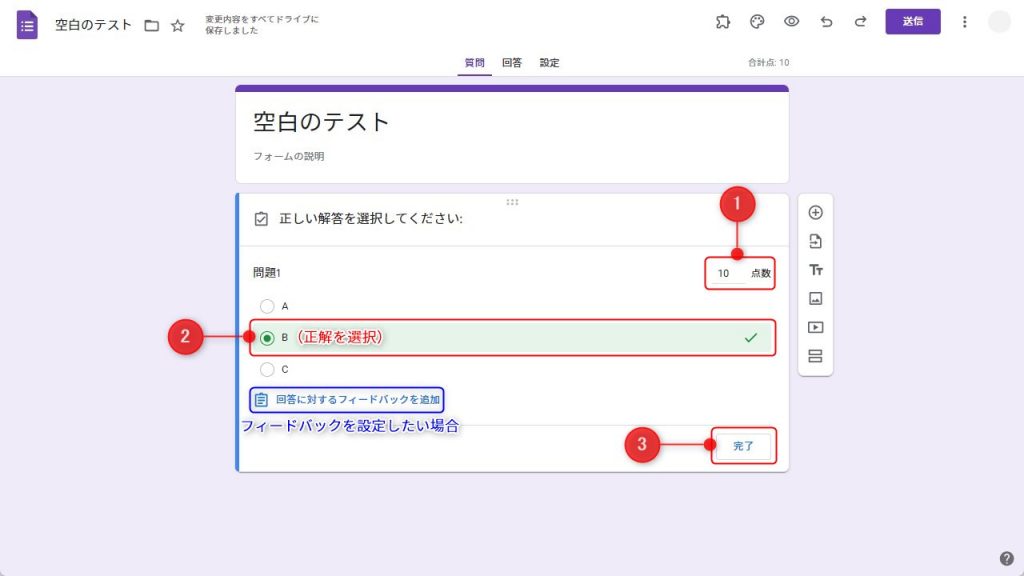Viewport: 1024px width, 576px height.
Task: Open the three-dot more options menu
Action: pos(965,22)
